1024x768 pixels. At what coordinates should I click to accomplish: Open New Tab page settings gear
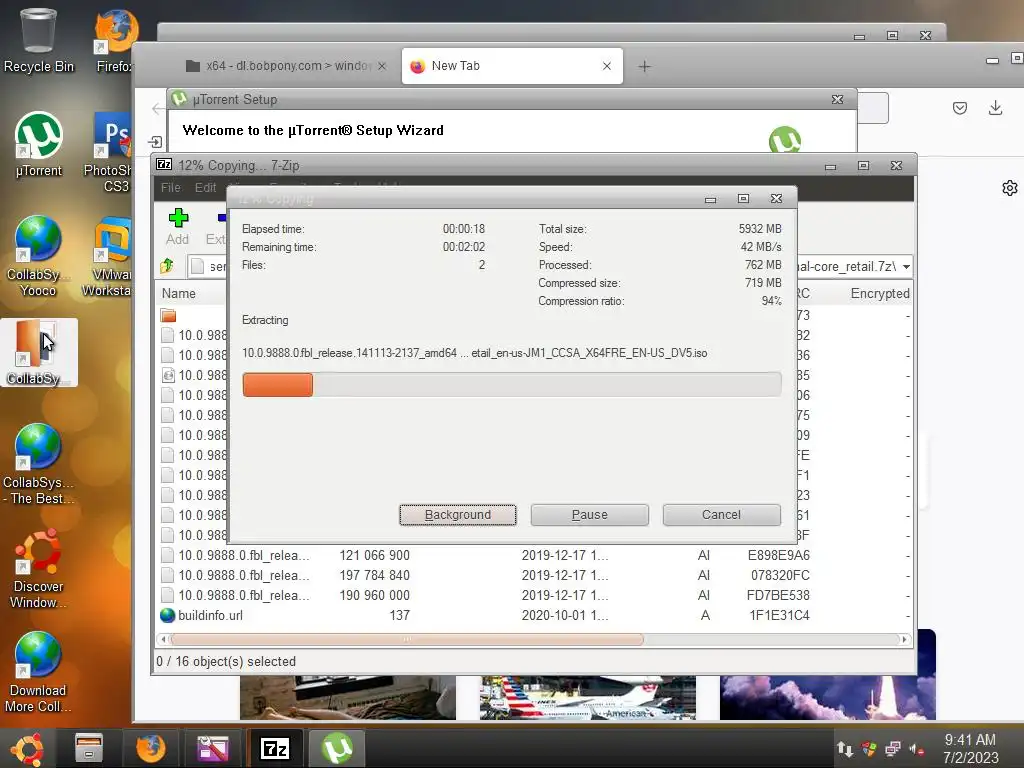point(1010,188)
